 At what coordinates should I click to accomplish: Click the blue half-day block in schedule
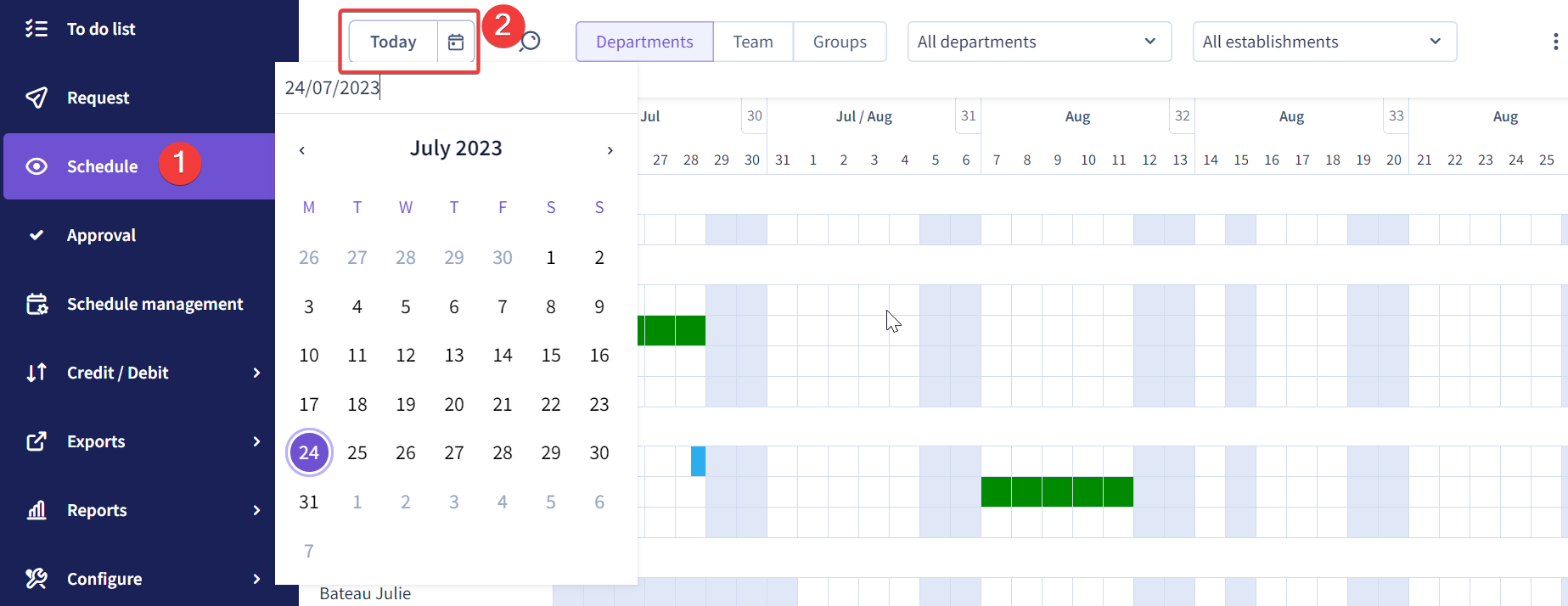[698, 461]
